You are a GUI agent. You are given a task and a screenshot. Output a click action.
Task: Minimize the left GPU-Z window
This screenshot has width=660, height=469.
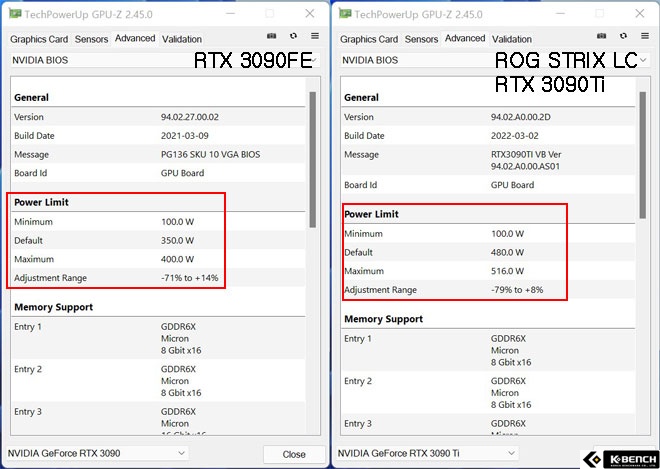coord(230,13)
